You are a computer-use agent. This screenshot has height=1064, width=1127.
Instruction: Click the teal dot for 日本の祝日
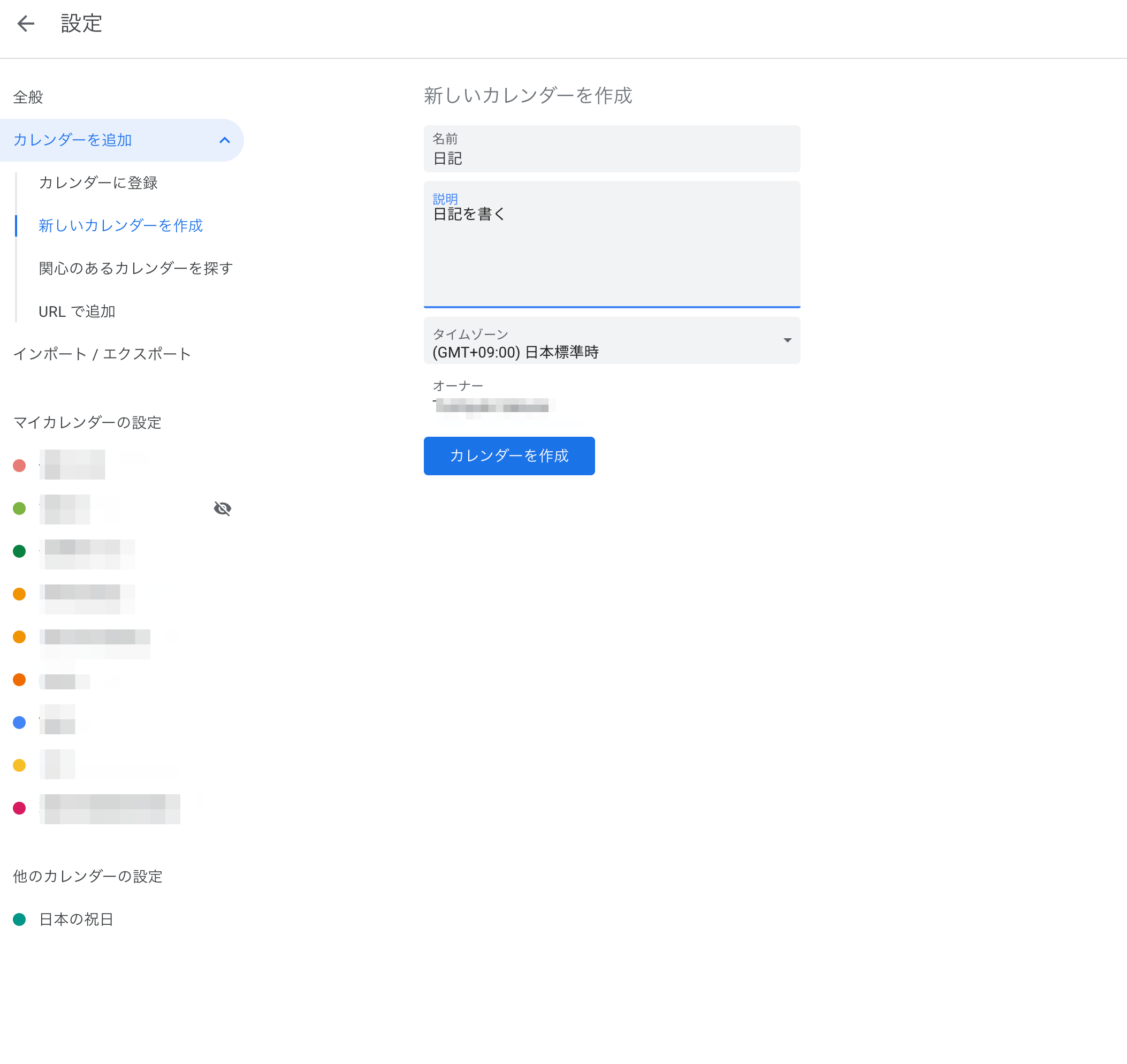(19, 919)
